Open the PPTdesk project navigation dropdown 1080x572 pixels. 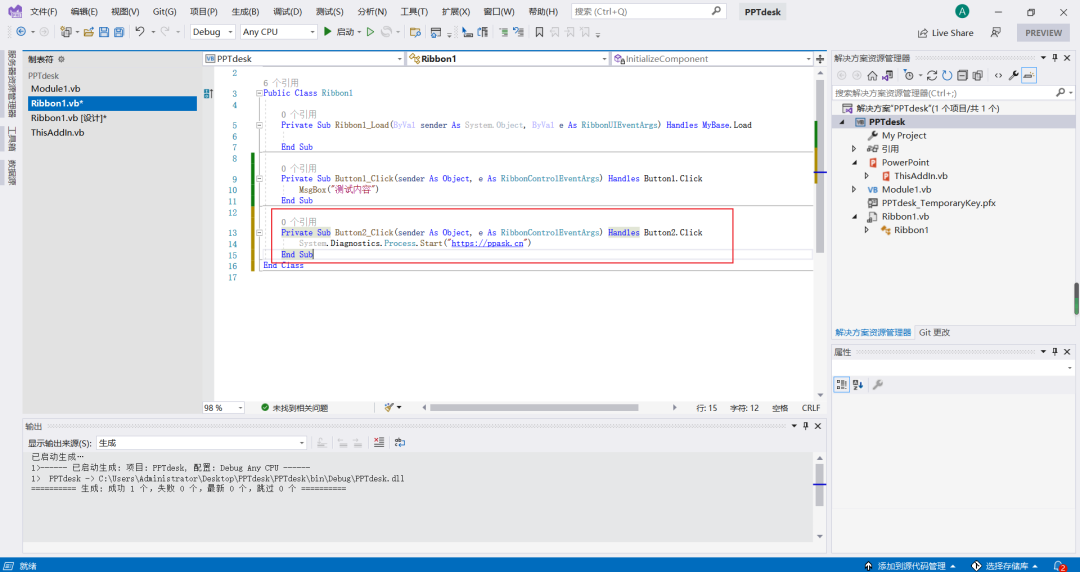304,59
